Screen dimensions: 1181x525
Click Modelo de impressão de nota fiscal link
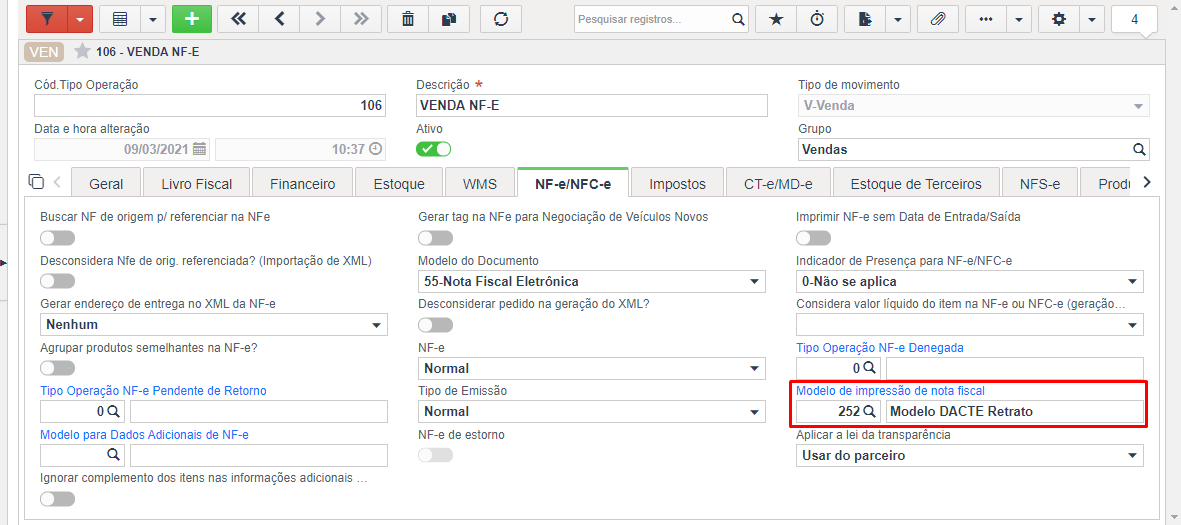[x=890, y=391]
